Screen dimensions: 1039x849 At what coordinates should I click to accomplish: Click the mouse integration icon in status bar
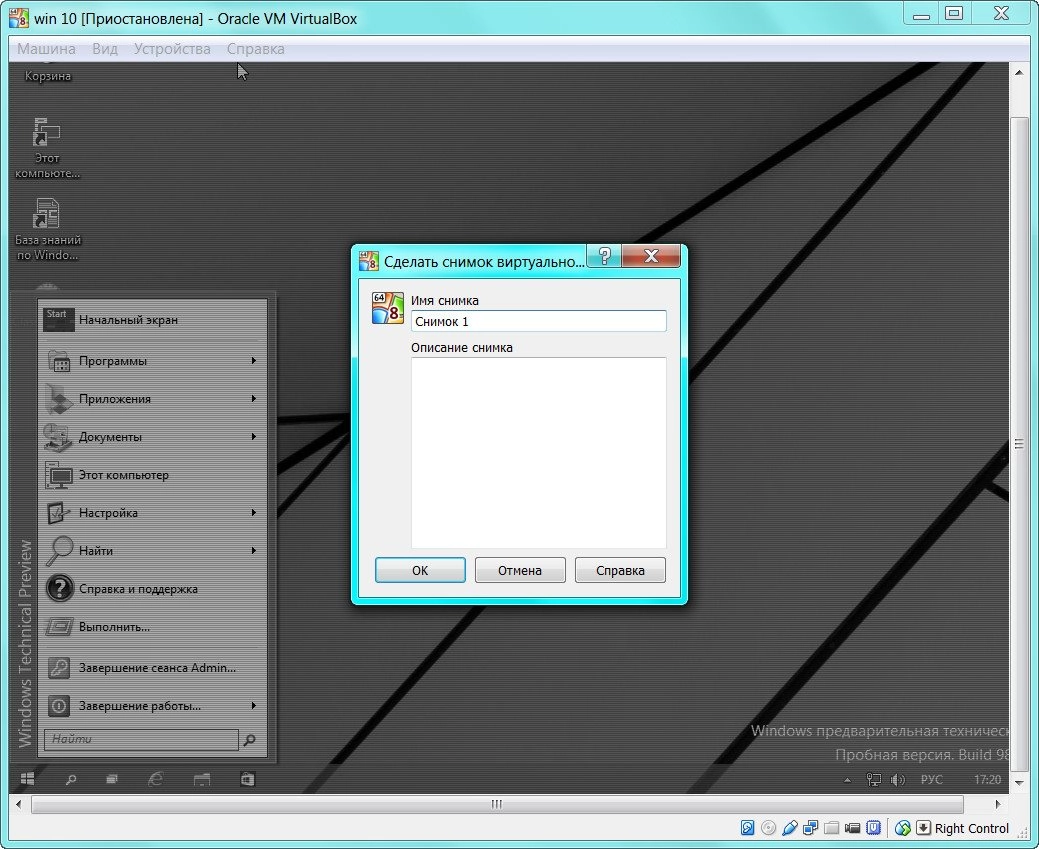902,828
